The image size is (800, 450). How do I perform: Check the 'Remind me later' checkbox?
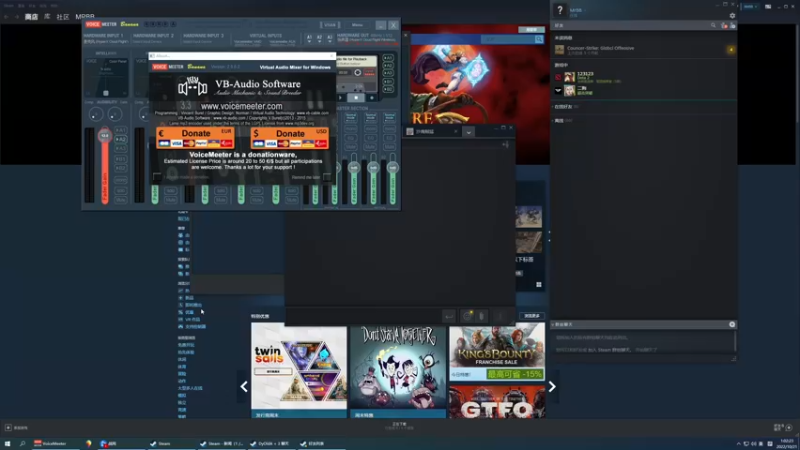pos(327,177)
